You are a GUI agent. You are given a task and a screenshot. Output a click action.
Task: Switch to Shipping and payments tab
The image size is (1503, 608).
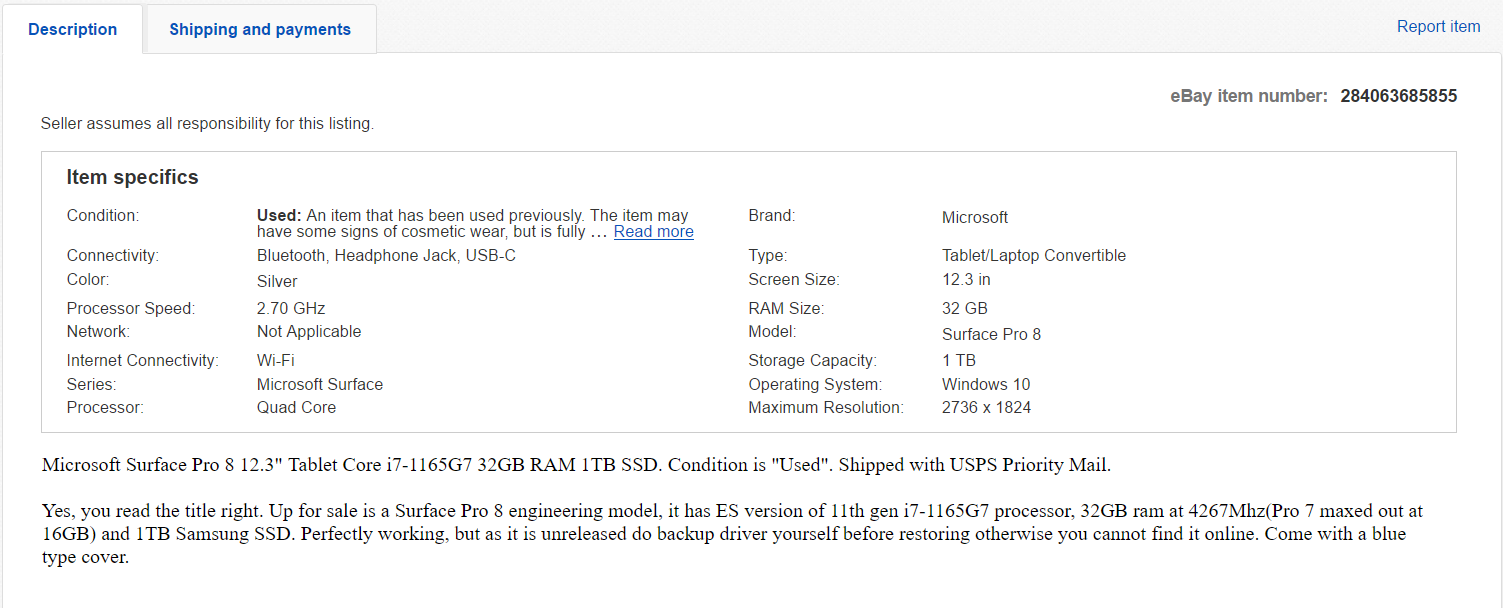tap(260, 29)
